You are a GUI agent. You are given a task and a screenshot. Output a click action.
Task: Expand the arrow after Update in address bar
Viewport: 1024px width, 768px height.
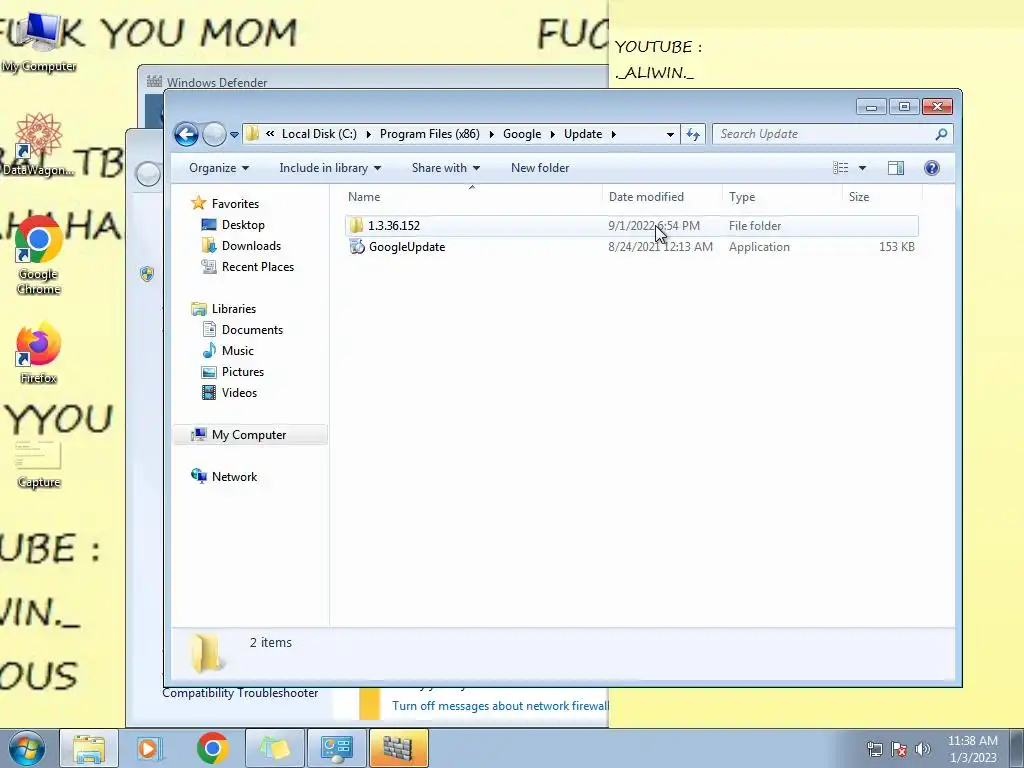pyautogui.click(x=614, y=135)
